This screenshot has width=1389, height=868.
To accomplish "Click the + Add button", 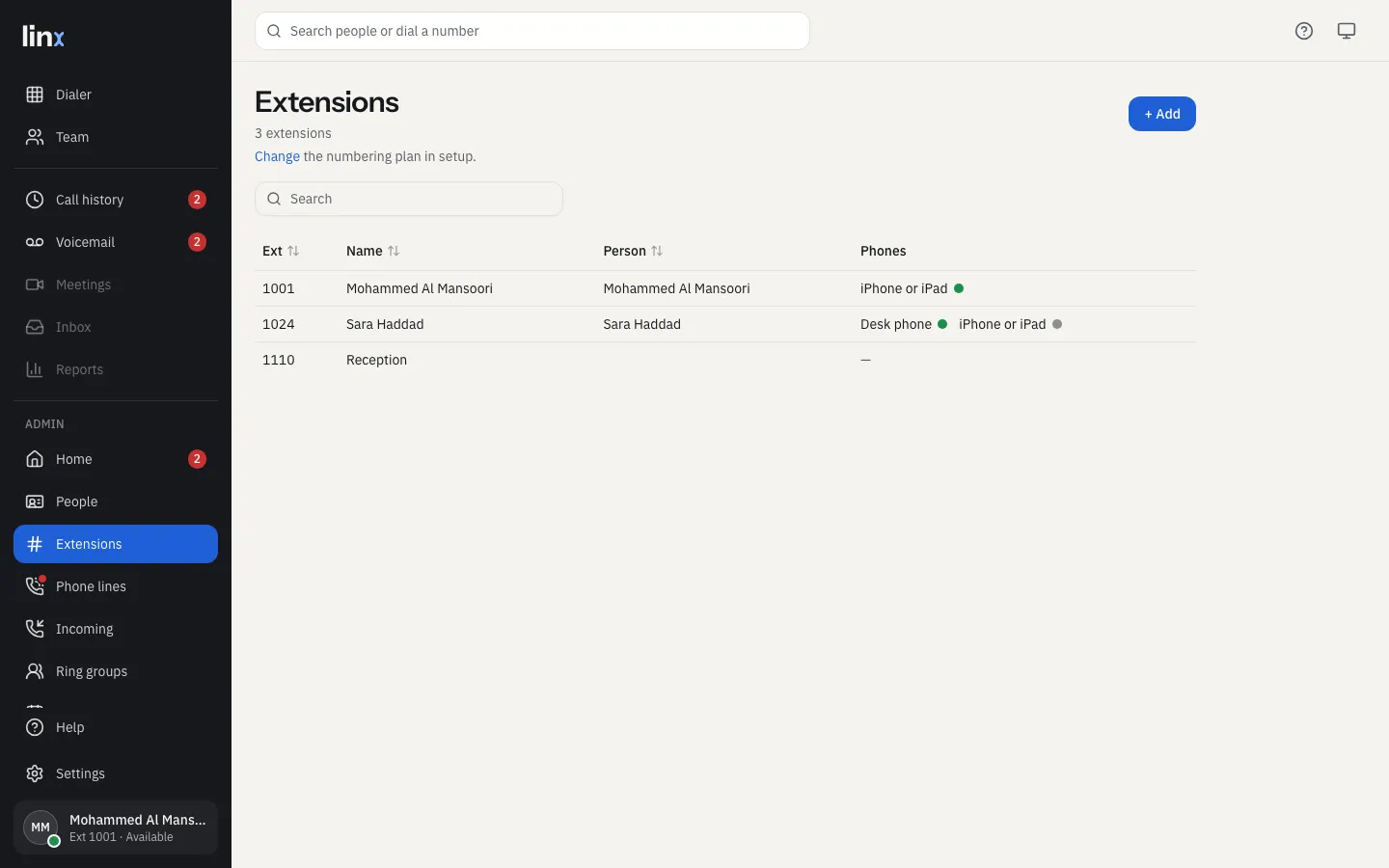I will click(1162, 114).
